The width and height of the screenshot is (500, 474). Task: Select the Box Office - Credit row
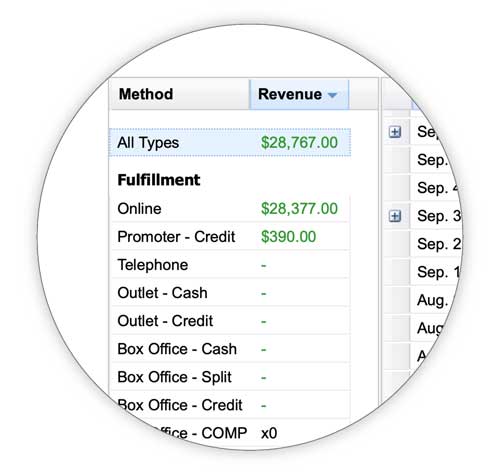[230, 405]
